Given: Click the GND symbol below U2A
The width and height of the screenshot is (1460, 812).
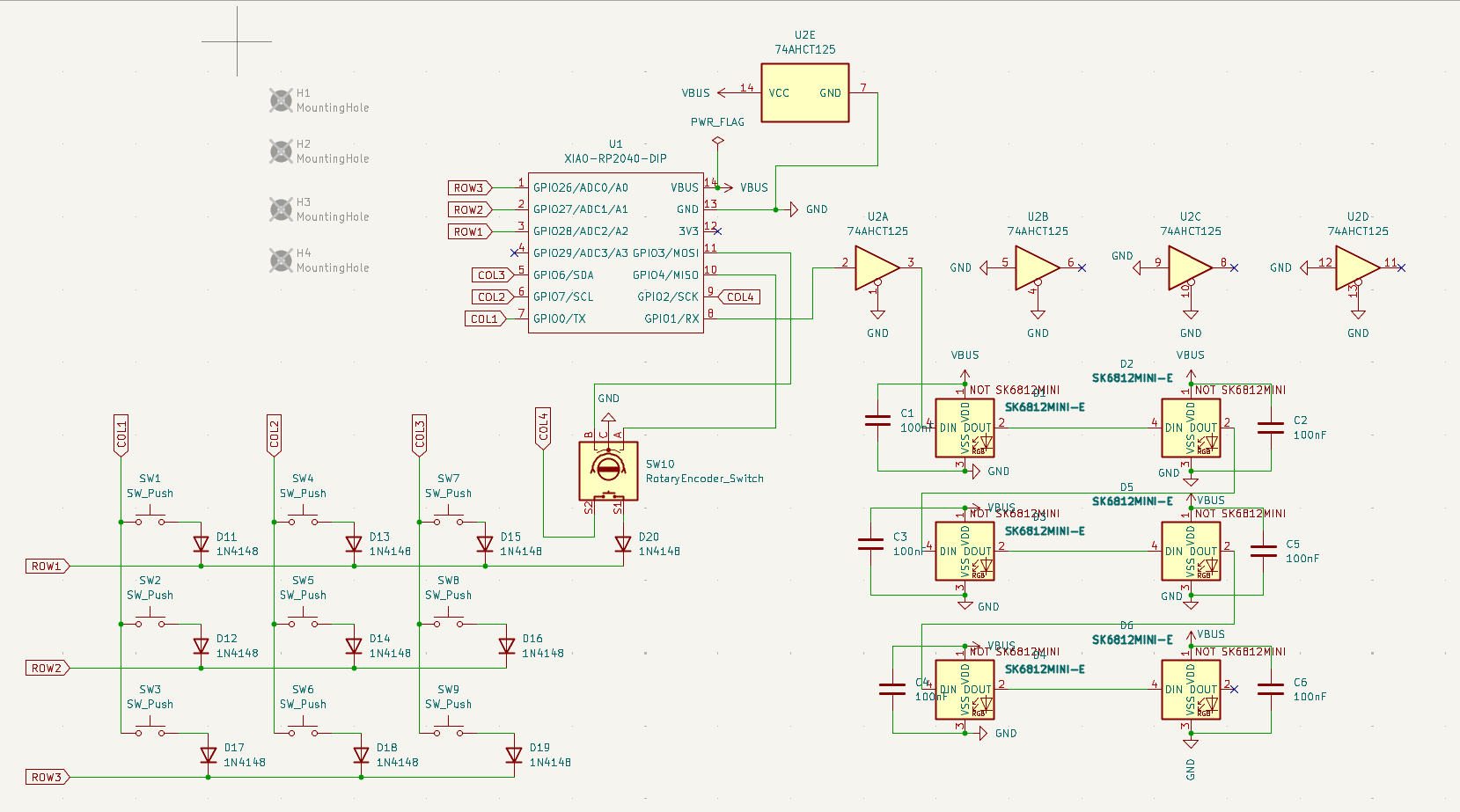Looking at the screenshot, I should point(877,324).
